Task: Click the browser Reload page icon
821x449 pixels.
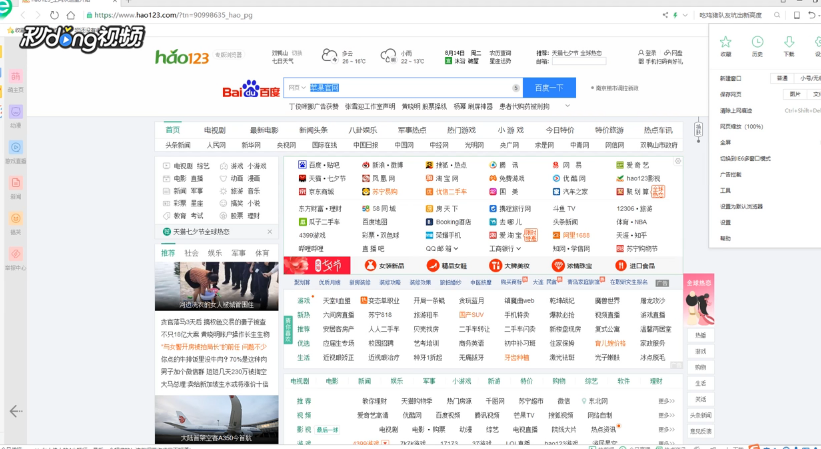Action: [x=54, y=15]
